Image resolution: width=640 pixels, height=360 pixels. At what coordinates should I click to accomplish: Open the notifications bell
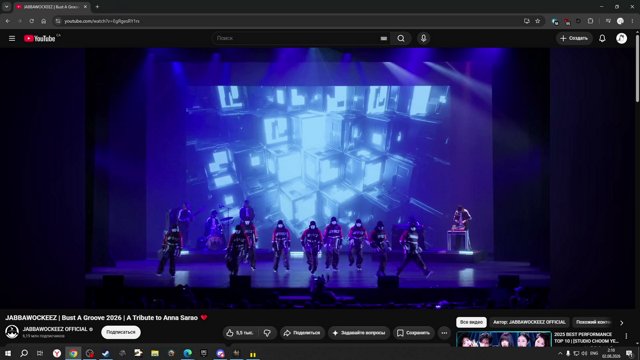[x=602, y=38]
